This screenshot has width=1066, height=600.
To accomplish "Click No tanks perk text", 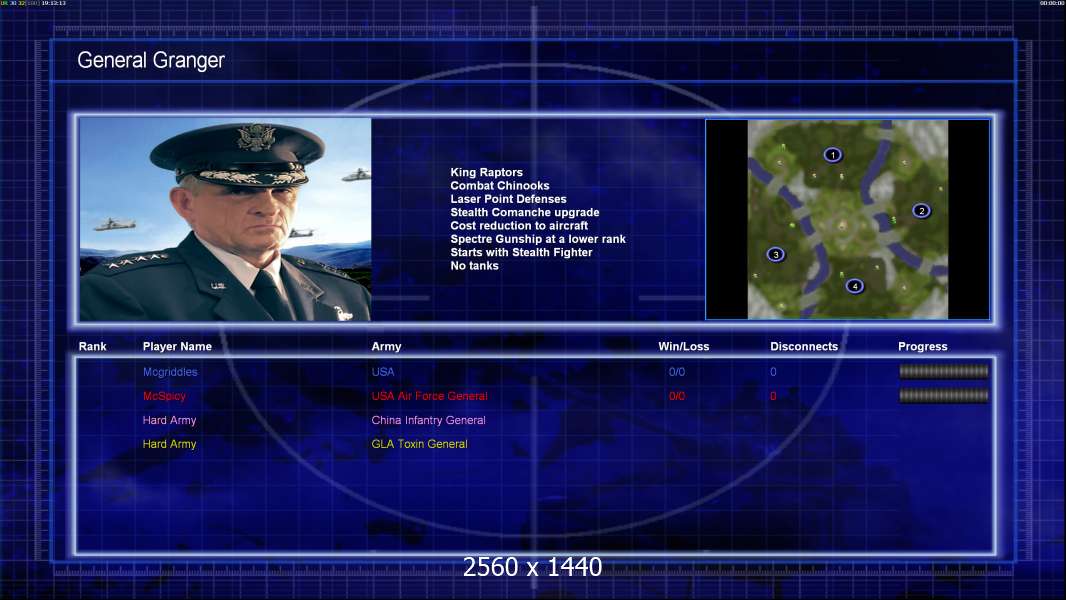I will (x=474, y=266).
